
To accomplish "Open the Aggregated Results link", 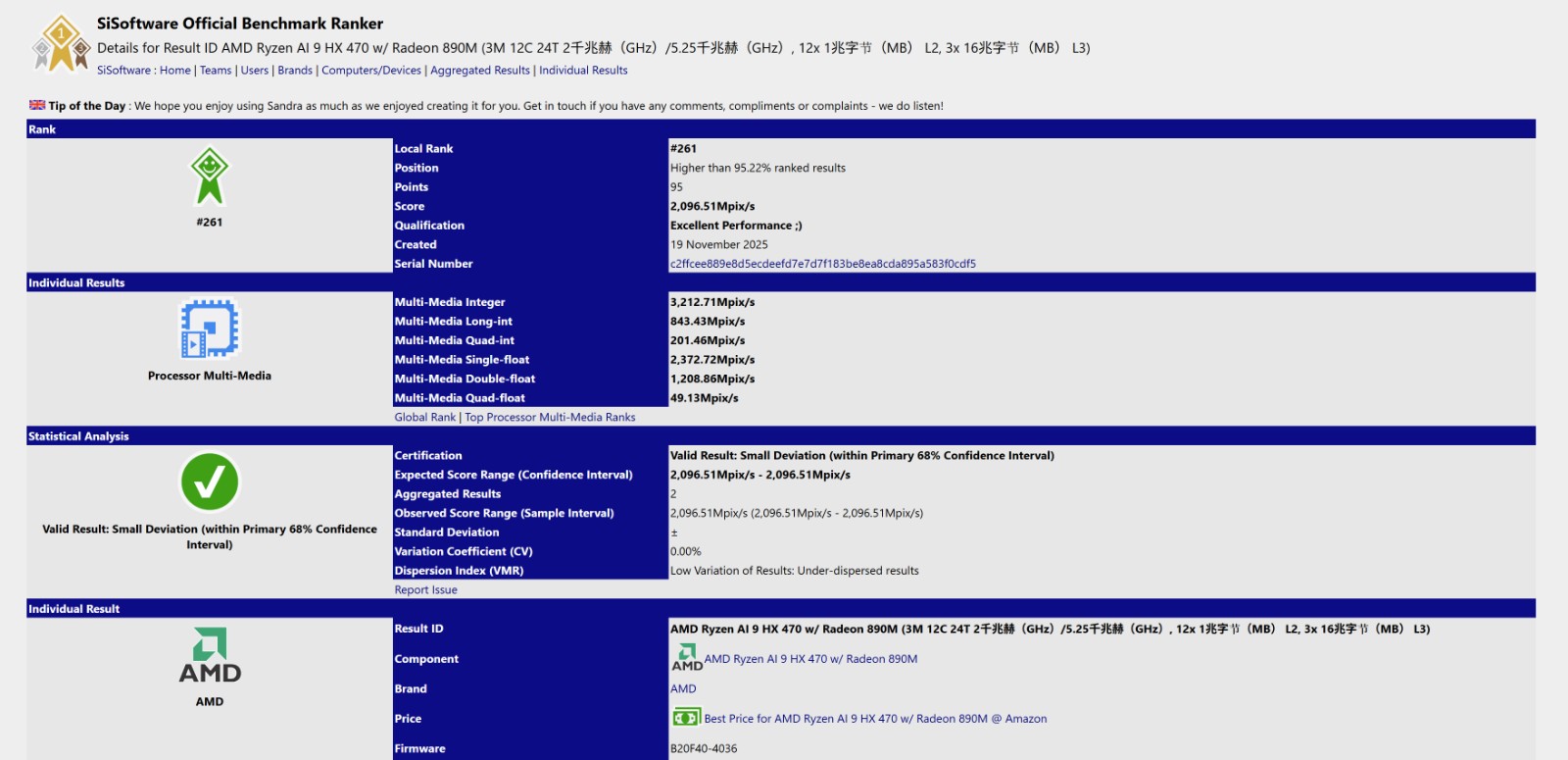I will click(x=480, y=71).
